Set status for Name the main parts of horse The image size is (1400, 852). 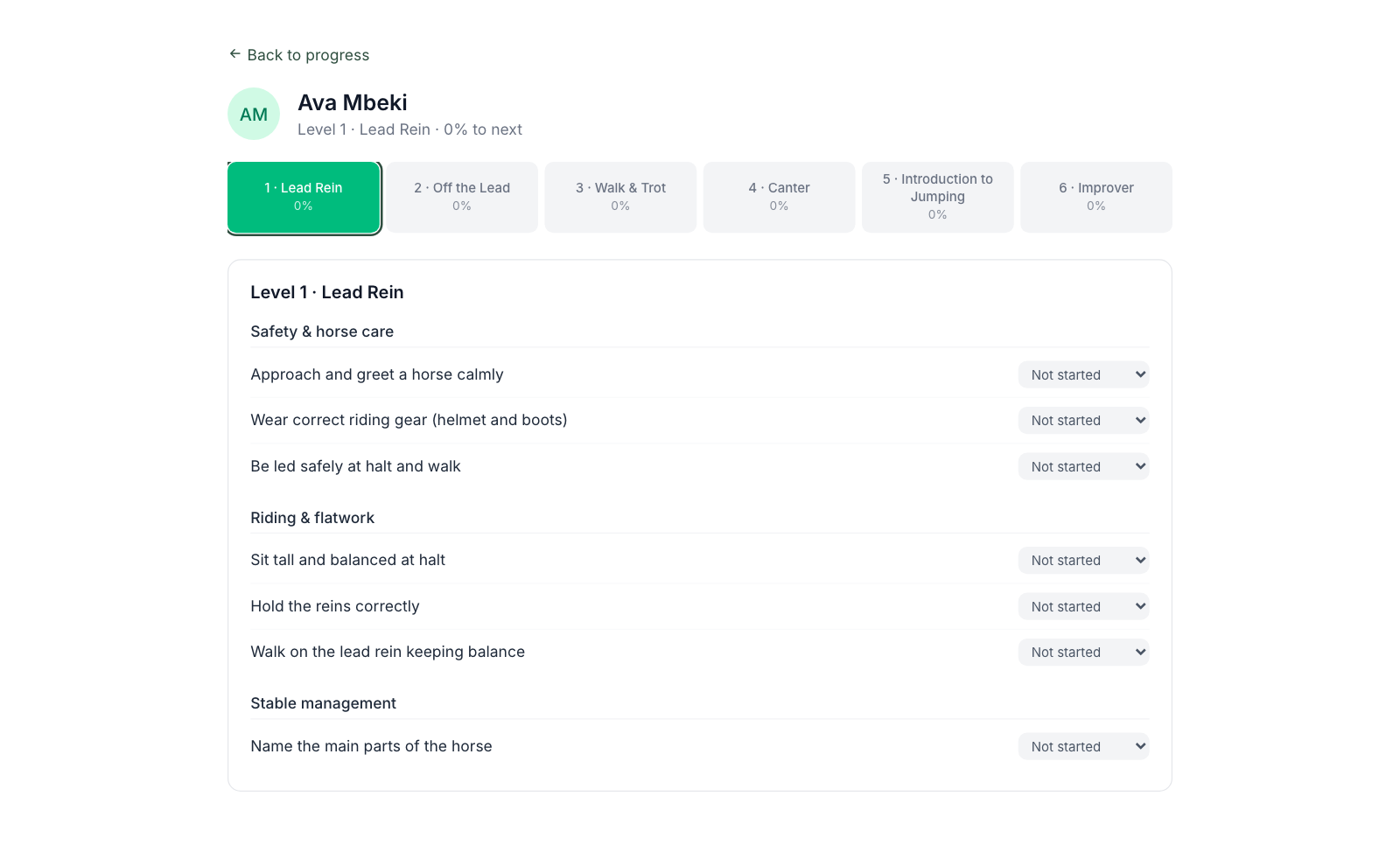(x=1083, y=746)
